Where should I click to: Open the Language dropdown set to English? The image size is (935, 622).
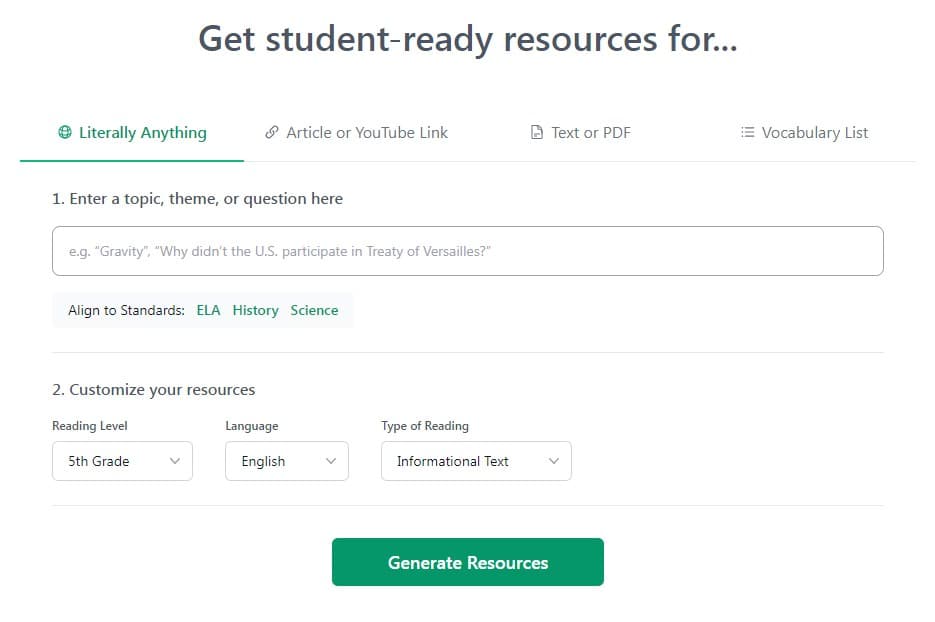287,461
